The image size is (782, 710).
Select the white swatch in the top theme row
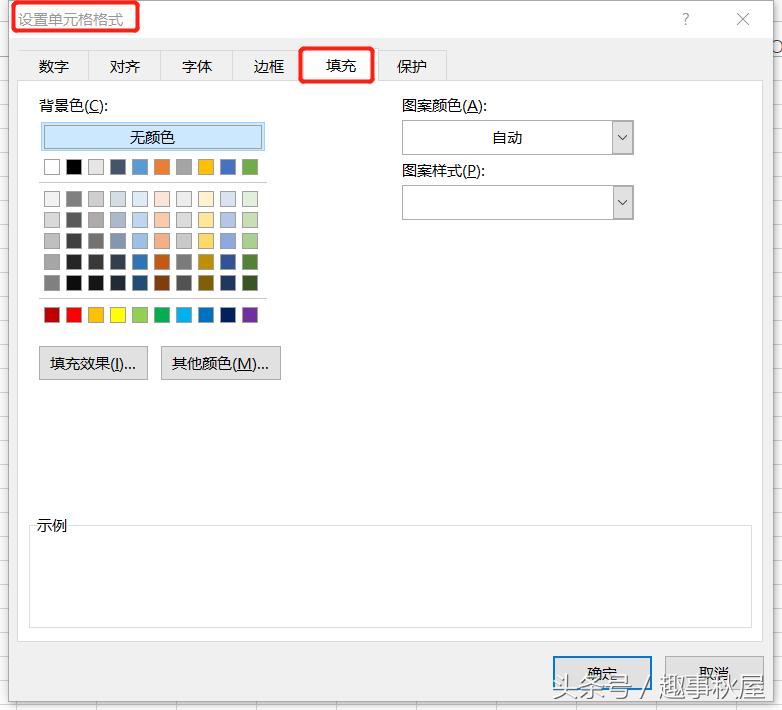pos(52,167)
